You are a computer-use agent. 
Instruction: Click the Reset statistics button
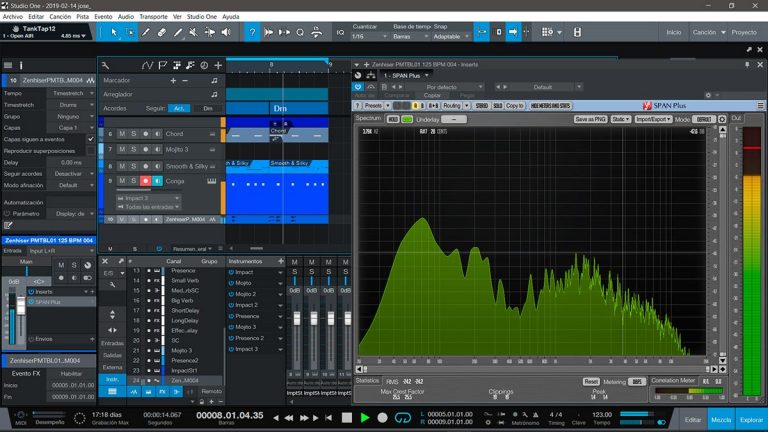click(x=591, y=382)
